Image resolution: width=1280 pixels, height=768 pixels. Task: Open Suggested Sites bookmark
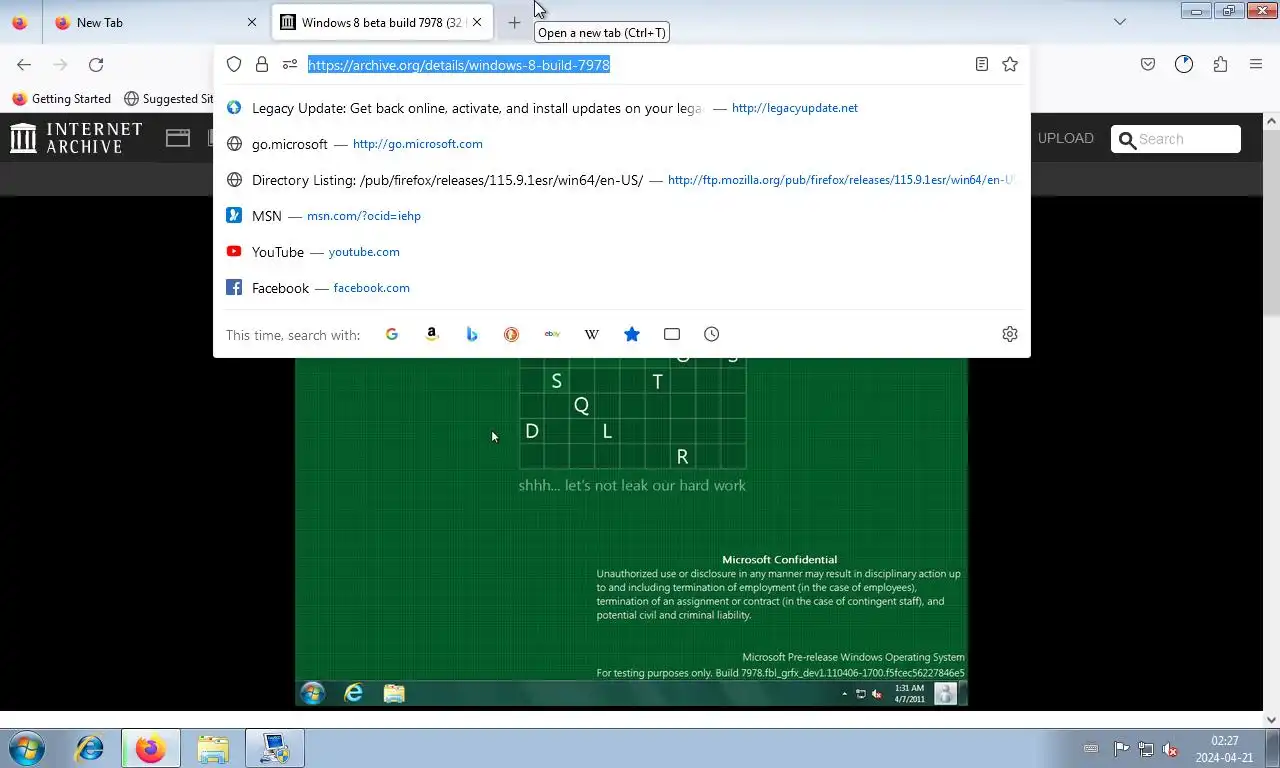[x=168, y=99]
